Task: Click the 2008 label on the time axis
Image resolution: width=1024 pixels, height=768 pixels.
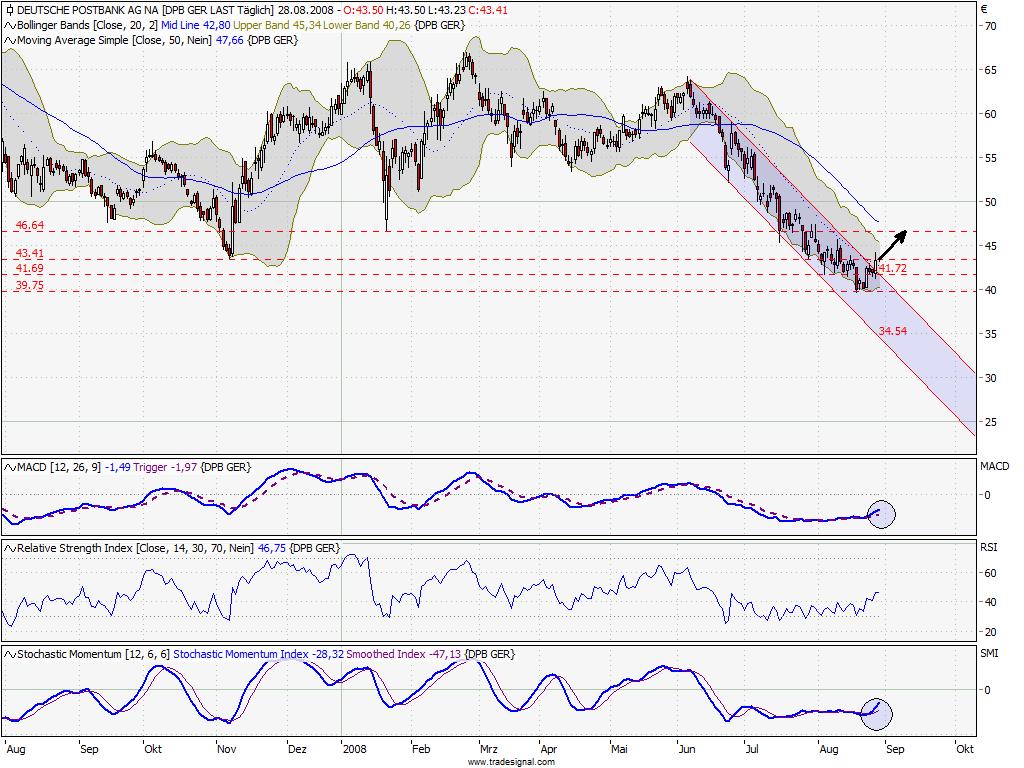Action: point(355,749)
